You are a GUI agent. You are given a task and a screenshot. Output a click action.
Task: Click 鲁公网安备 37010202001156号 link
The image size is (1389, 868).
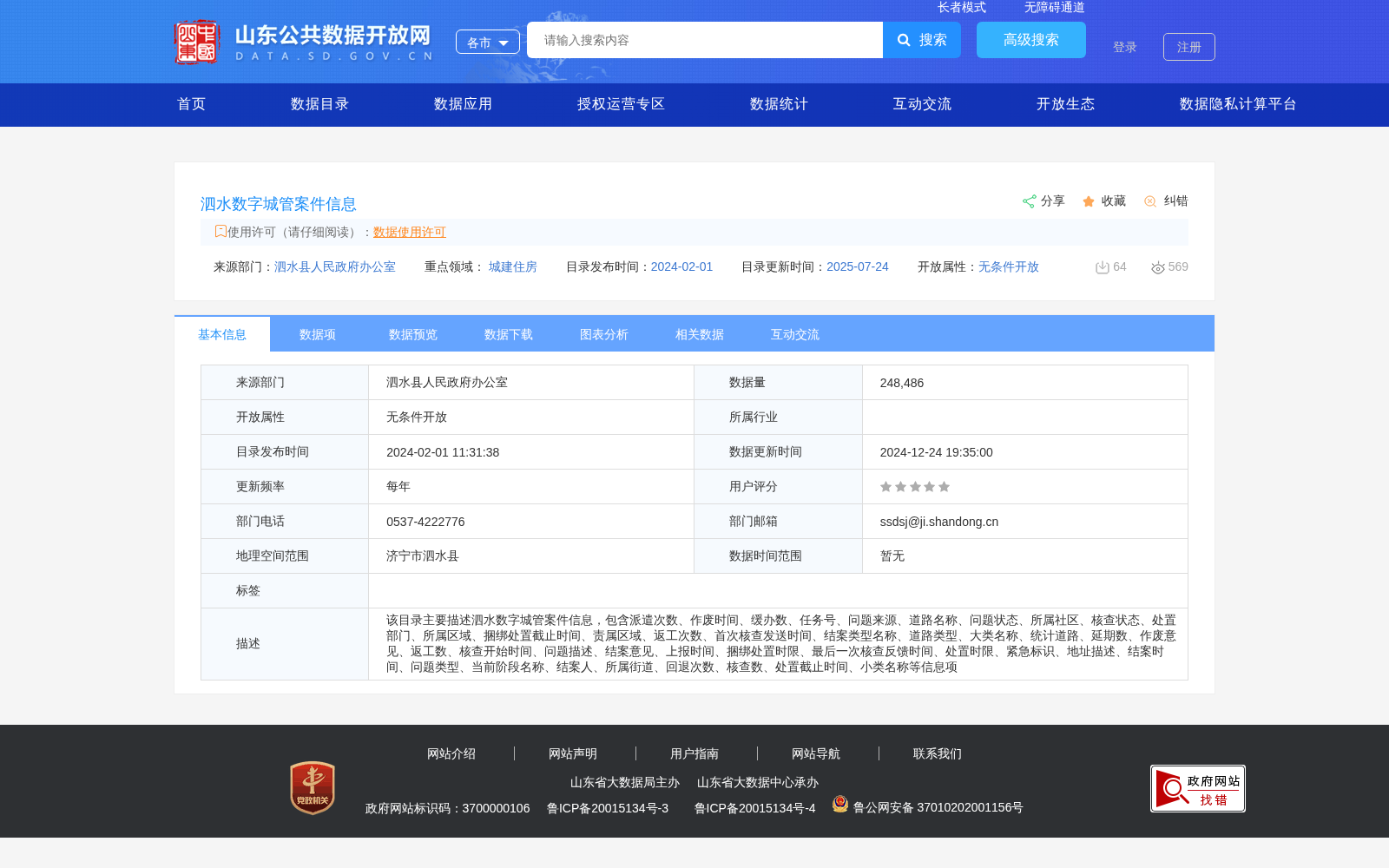pyautogui.click(x=938, y=807)
